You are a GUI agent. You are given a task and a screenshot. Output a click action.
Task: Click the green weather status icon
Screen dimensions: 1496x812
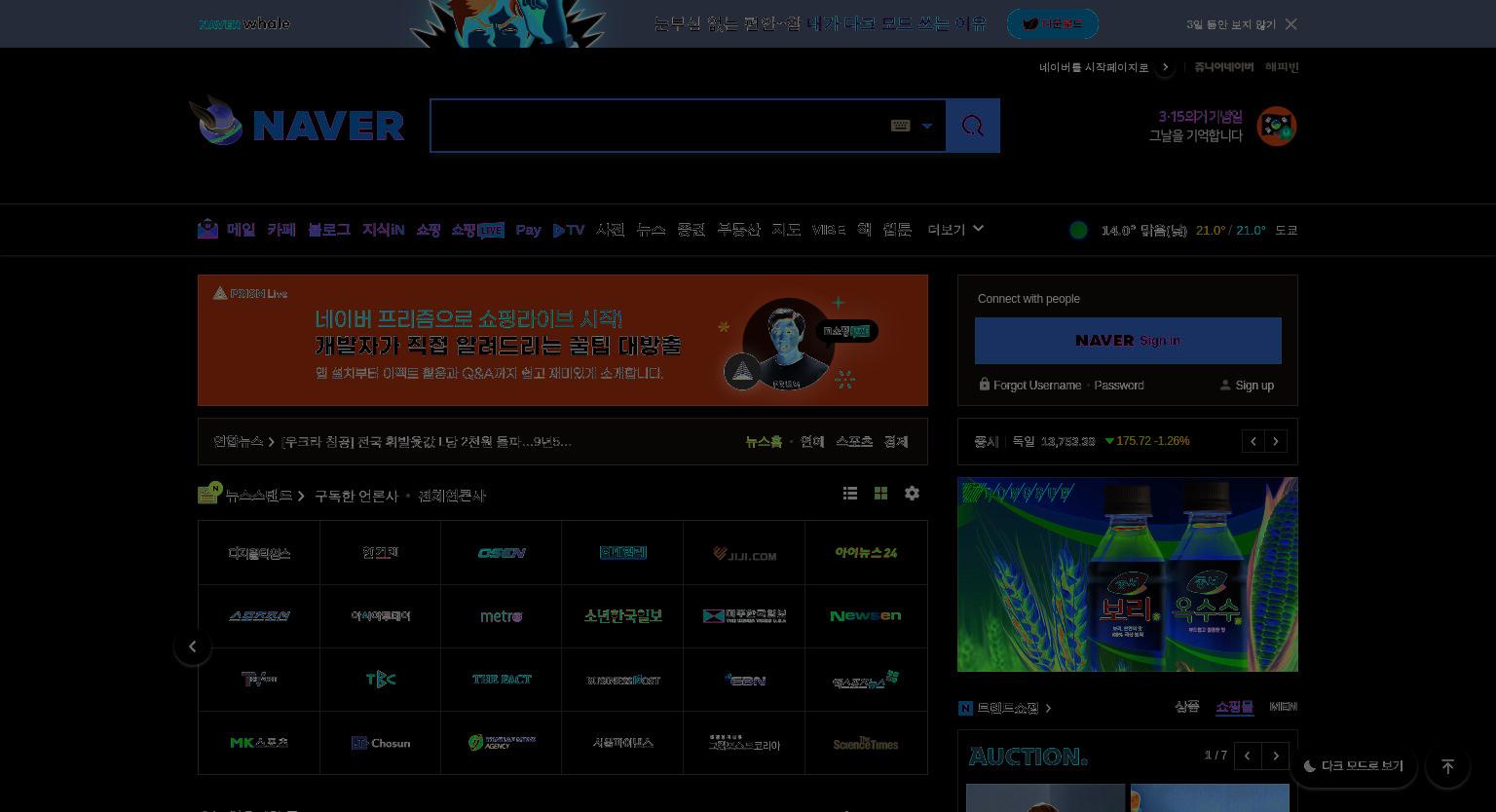point(1078,230)
